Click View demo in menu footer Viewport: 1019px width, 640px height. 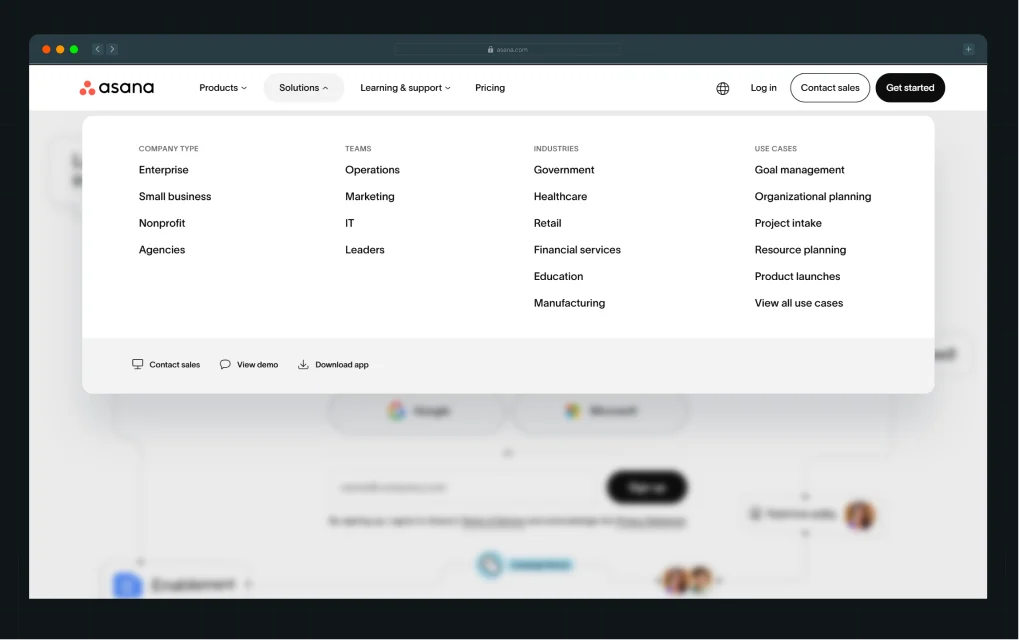(x=249, y=365)
